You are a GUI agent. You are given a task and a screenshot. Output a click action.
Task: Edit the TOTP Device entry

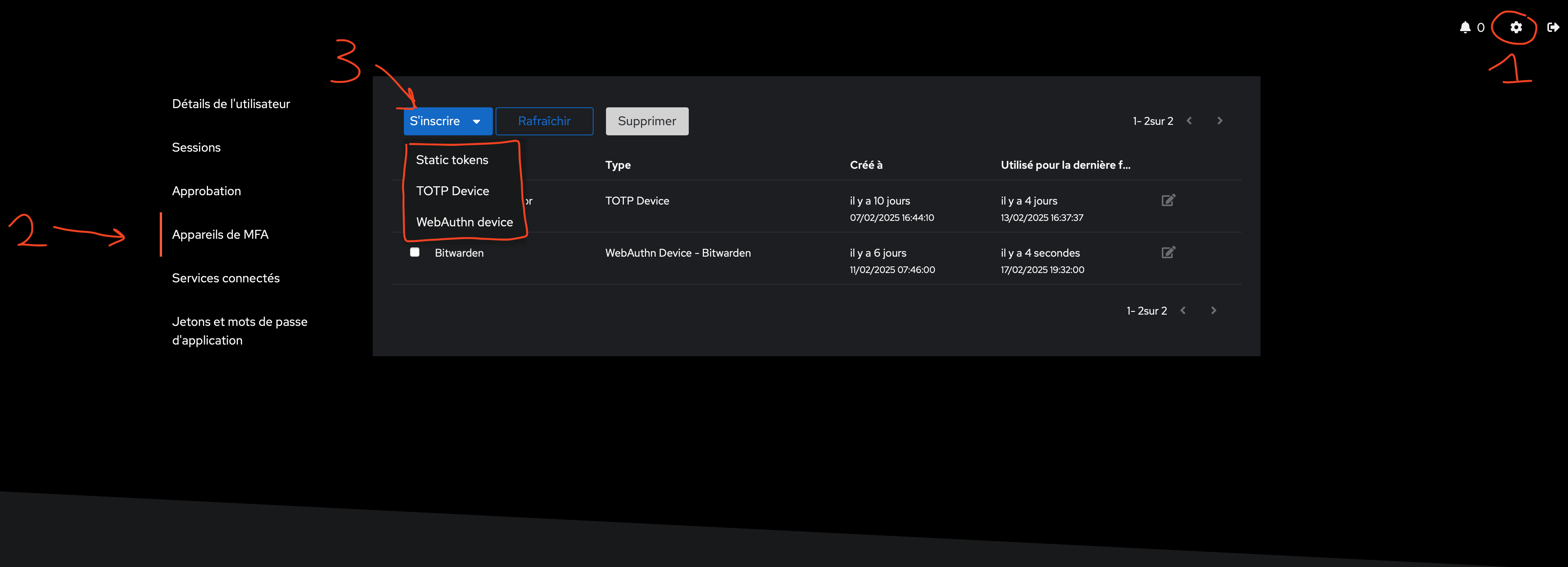pos(1168,200)
